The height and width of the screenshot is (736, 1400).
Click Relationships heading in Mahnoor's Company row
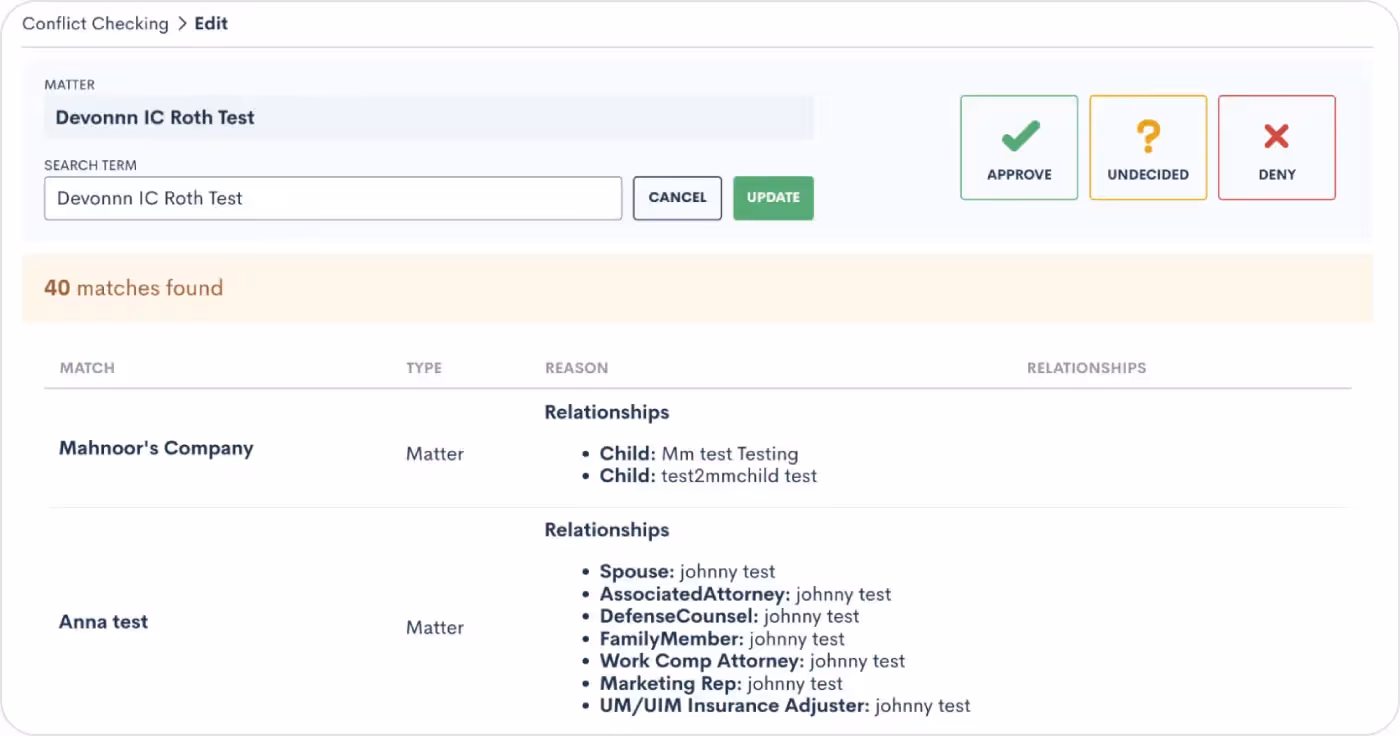(607, 412)
